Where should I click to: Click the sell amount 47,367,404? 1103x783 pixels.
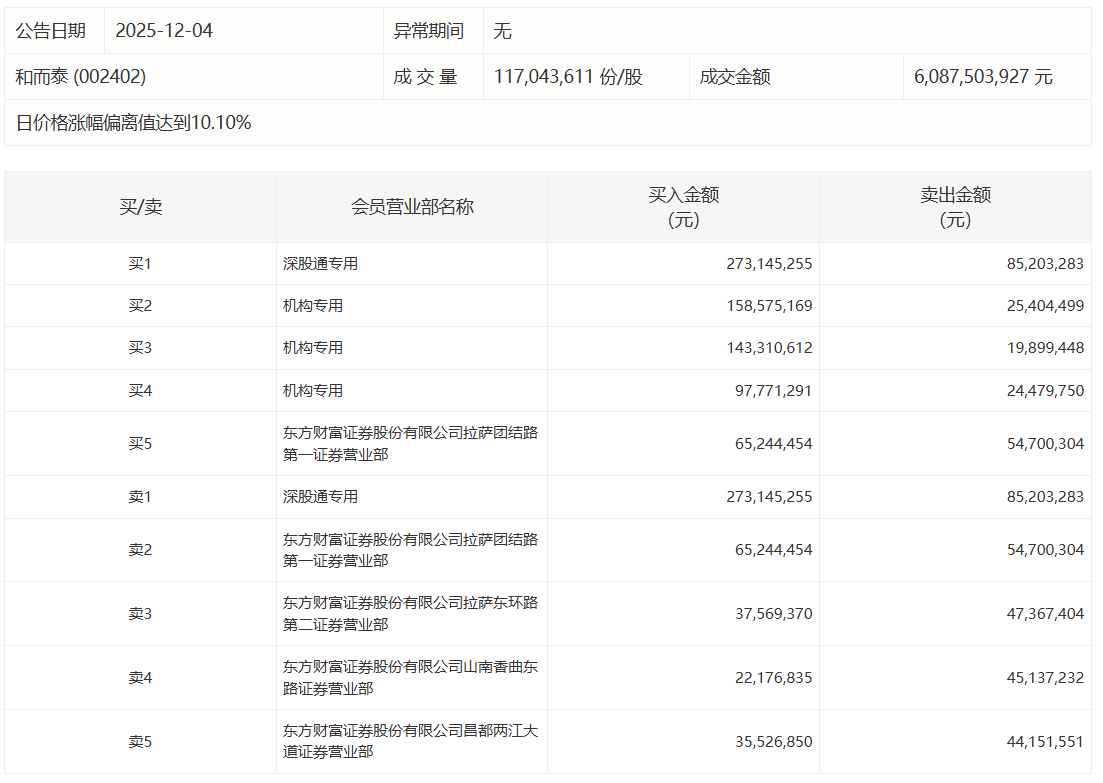tap(1045, 614)
